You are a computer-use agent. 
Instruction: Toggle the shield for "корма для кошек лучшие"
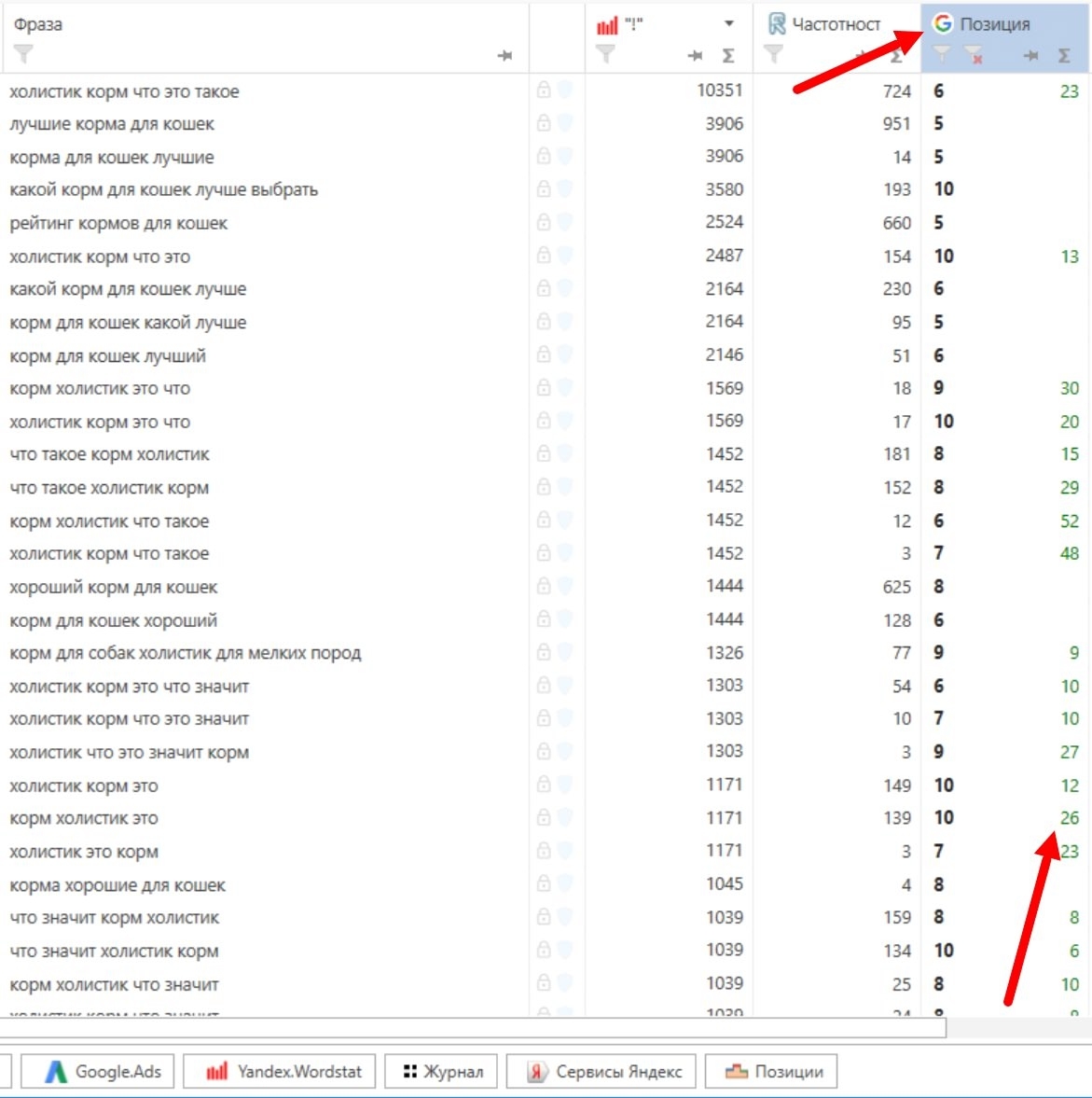pyautogui.click(x=565, y=156)
